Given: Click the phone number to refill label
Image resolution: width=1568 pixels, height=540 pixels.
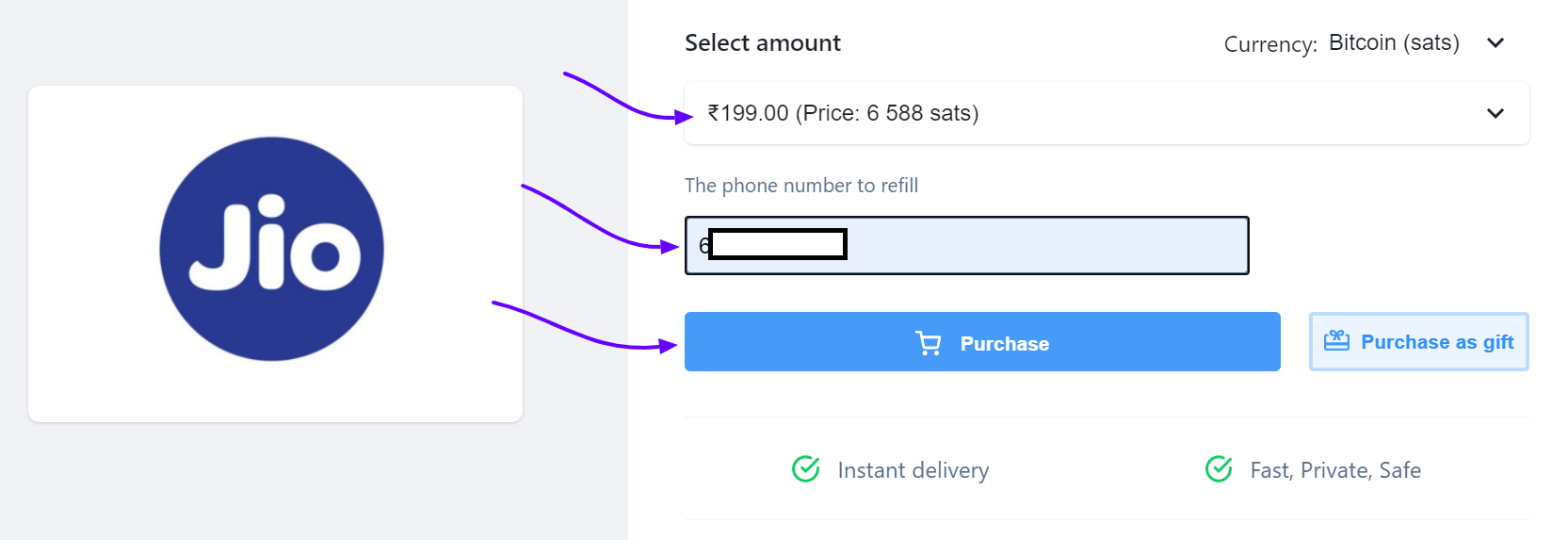Looking at the screenshot, I should click(x=801, y=186).
